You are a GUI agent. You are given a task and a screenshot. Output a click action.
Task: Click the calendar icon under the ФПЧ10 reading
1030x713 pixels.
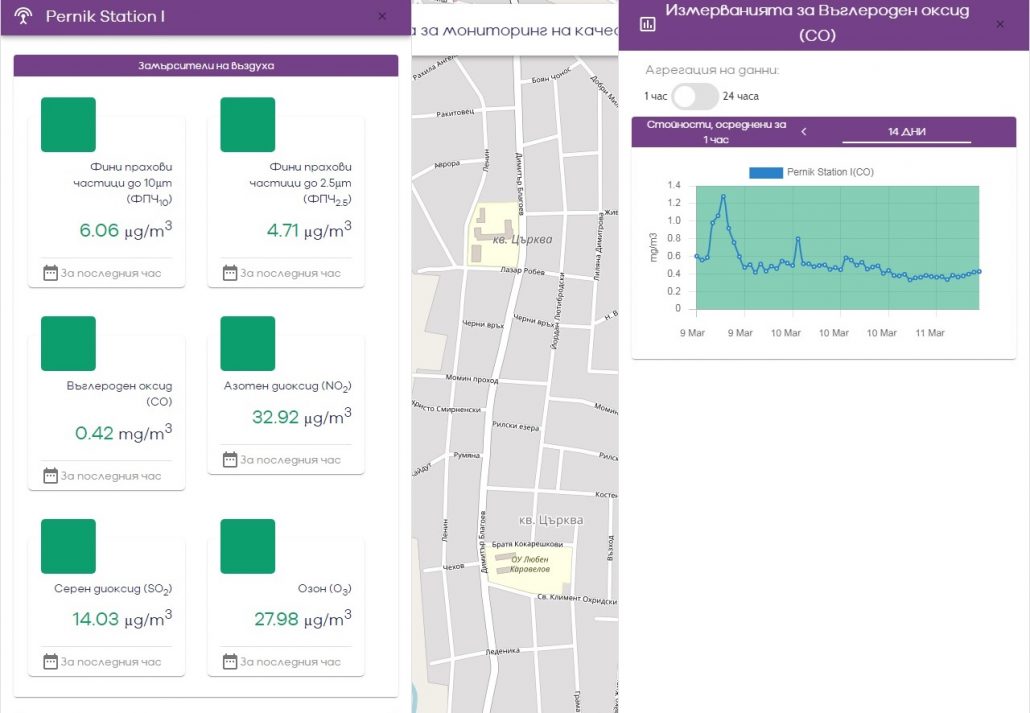50,273
